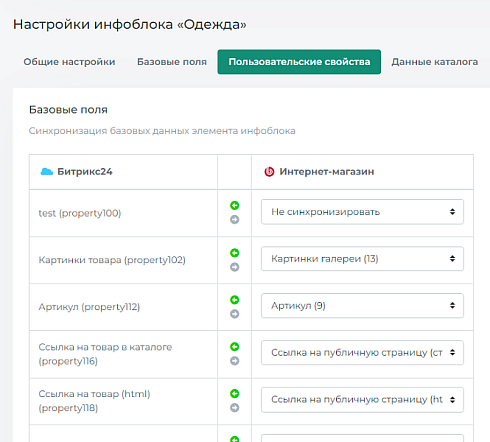The width and height of the screenshot is (490, 442).
Task: Click green left arrow for test (property100)
Action: coord(235,205)
